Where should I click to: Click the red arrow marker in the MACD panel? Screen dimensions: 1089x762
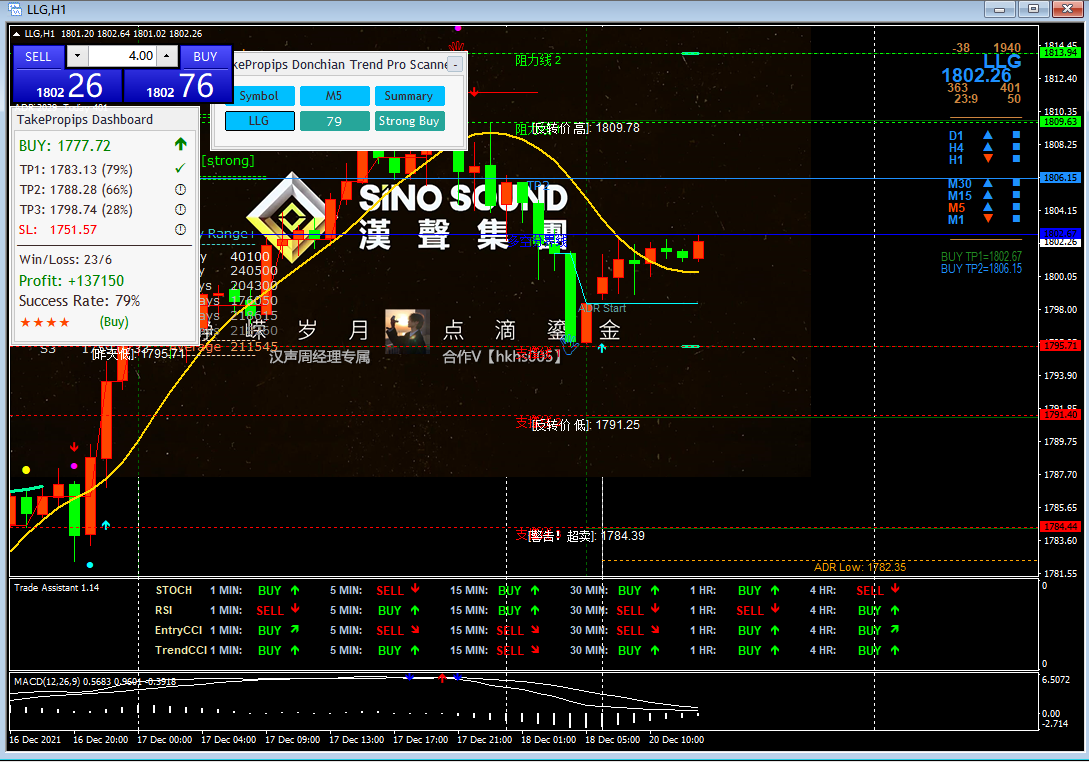[442, 677]
